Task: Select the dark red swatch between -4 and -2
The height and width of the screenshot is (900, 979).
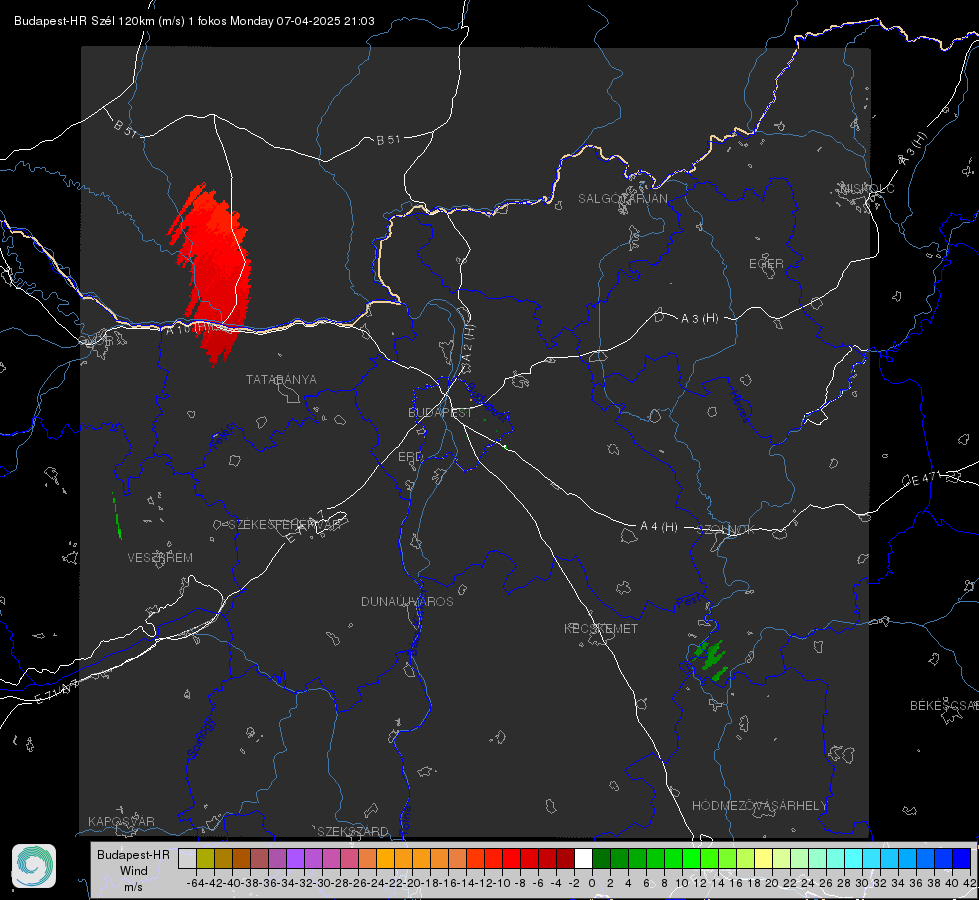Action: pyautogui.click(x=565, y=858)
